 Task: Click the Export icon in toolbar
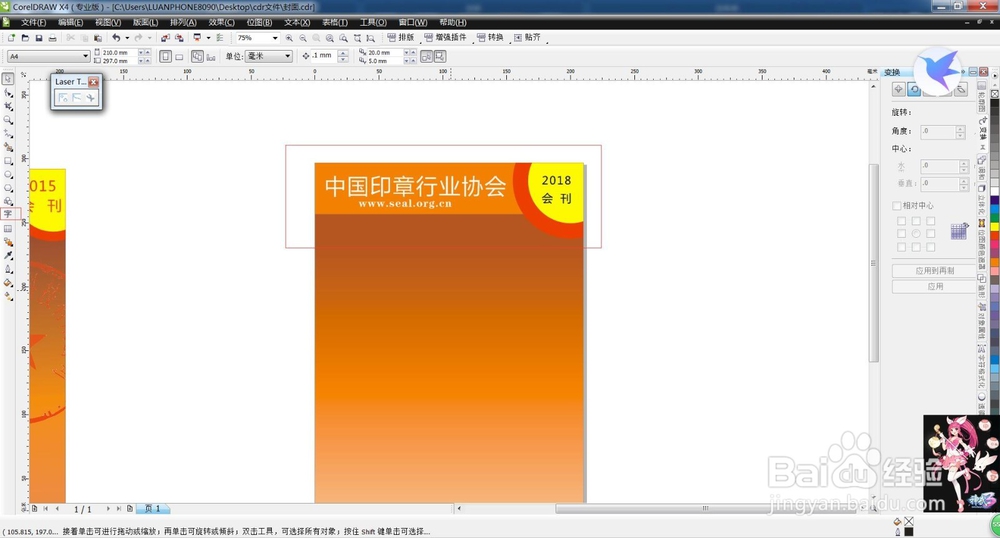[179, 38]
